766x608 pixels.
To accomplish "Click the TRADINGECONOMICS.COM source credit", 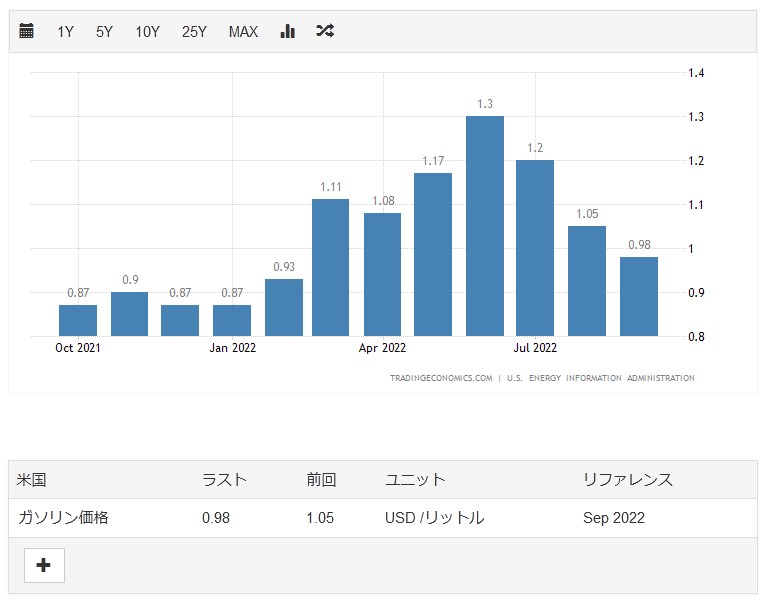I will click(441, 378).
